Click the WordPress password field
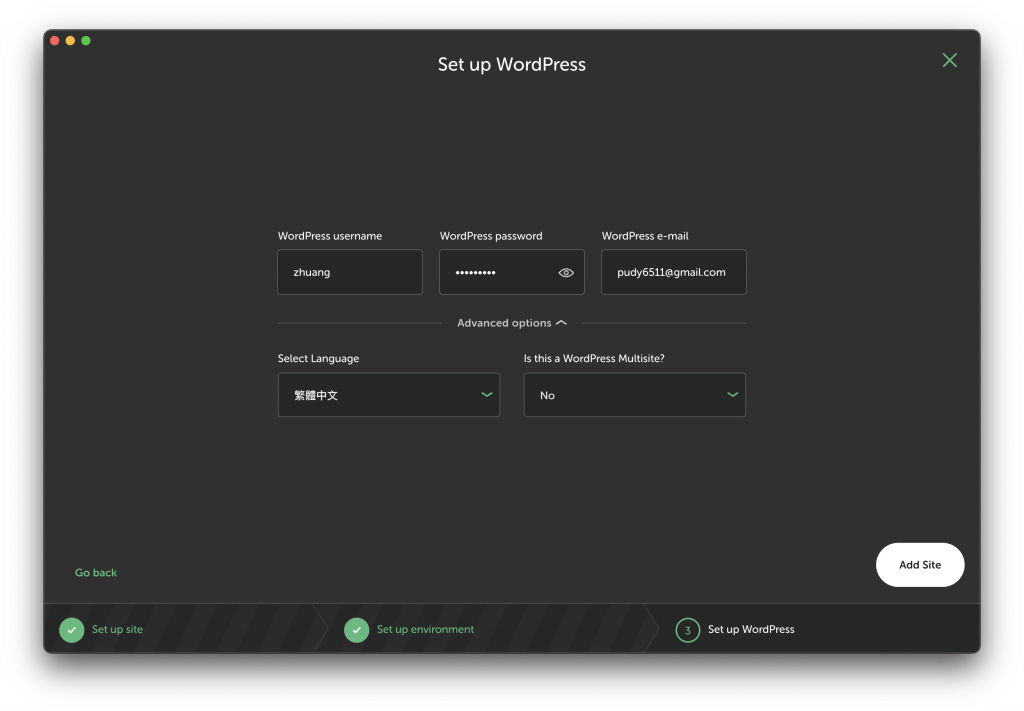This screenshot has height=711, width=1024. (x=511, y=272)
